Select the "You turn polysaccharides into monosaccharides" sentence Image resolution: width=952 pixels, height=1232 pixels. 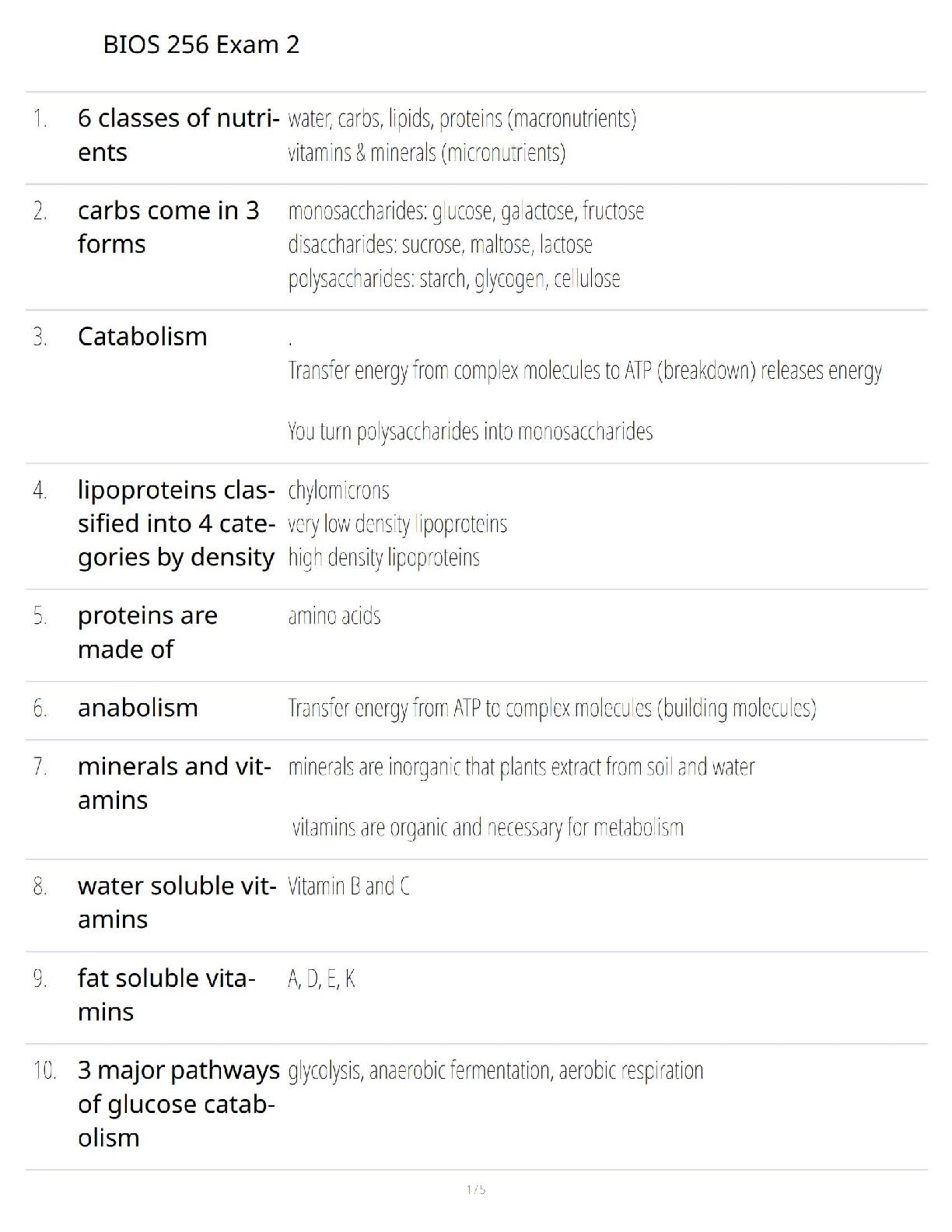(470, 431)
